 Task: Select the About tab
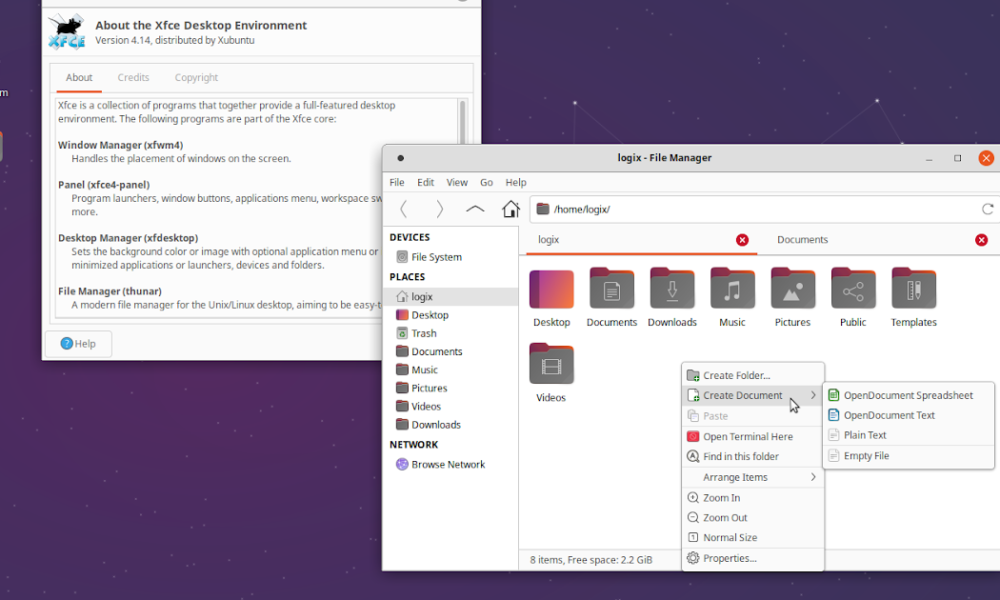coord(79,77)
